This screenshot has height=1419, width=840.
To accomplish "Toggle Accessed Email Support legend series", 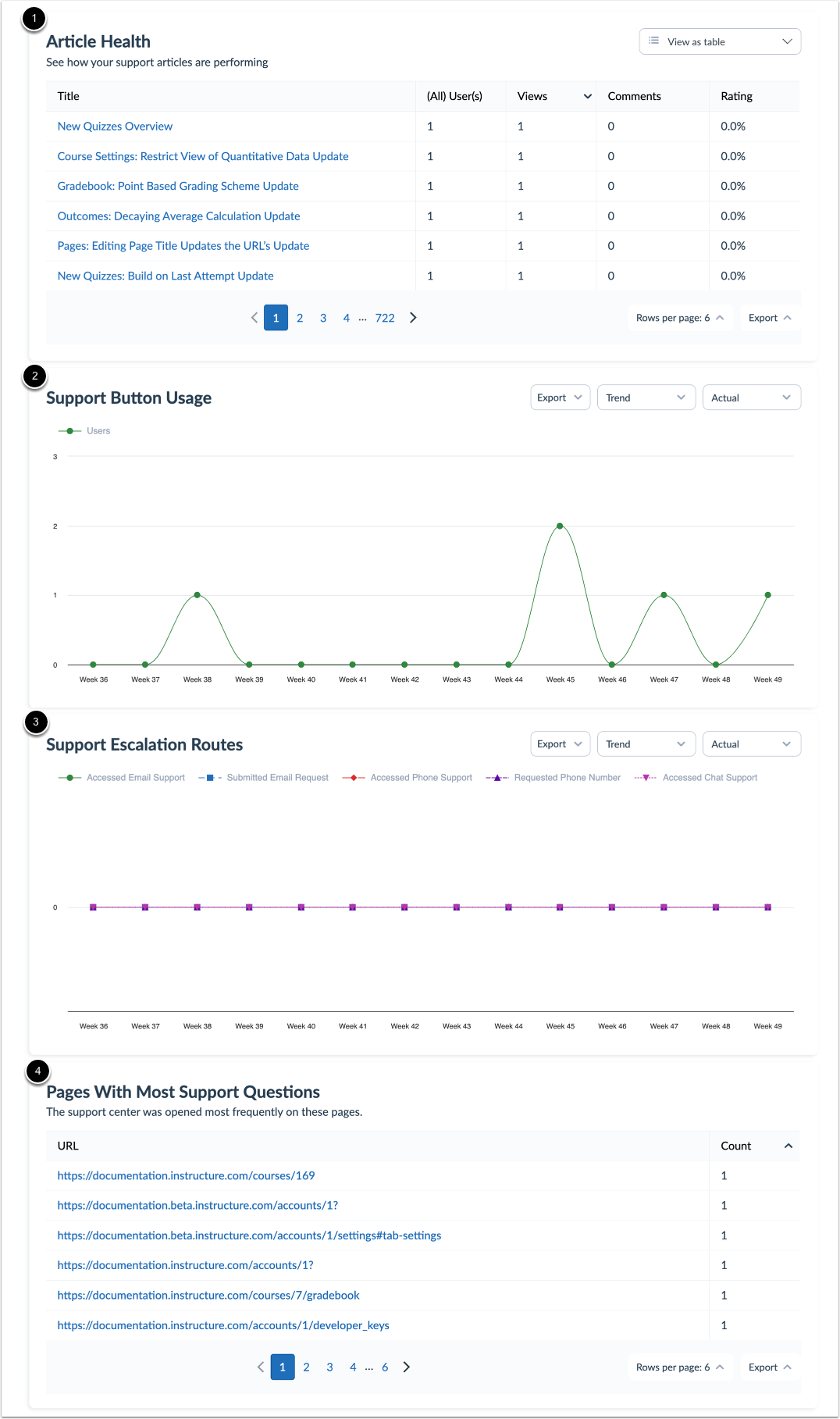I will (x=122, y=778).
